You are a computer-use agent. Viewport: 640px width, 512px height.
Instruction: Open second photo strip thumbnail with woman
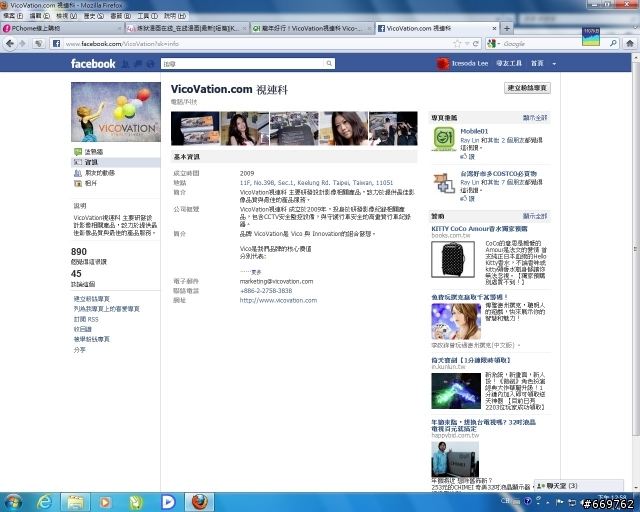tap(244, 128)
